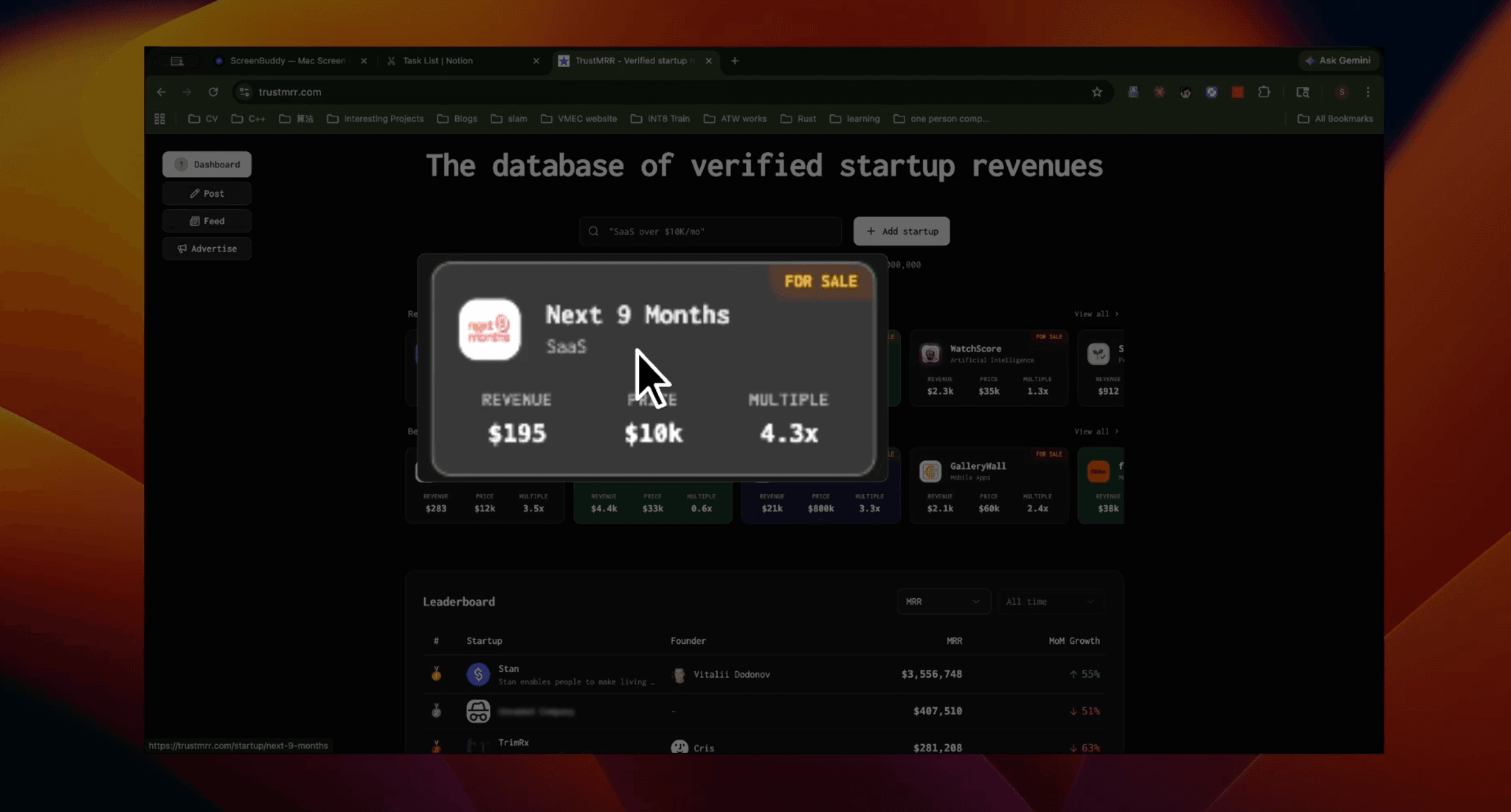Open the Rust bookmarks folder
The width and height of the screenshot is (1511, 812).
pos(798,119)
